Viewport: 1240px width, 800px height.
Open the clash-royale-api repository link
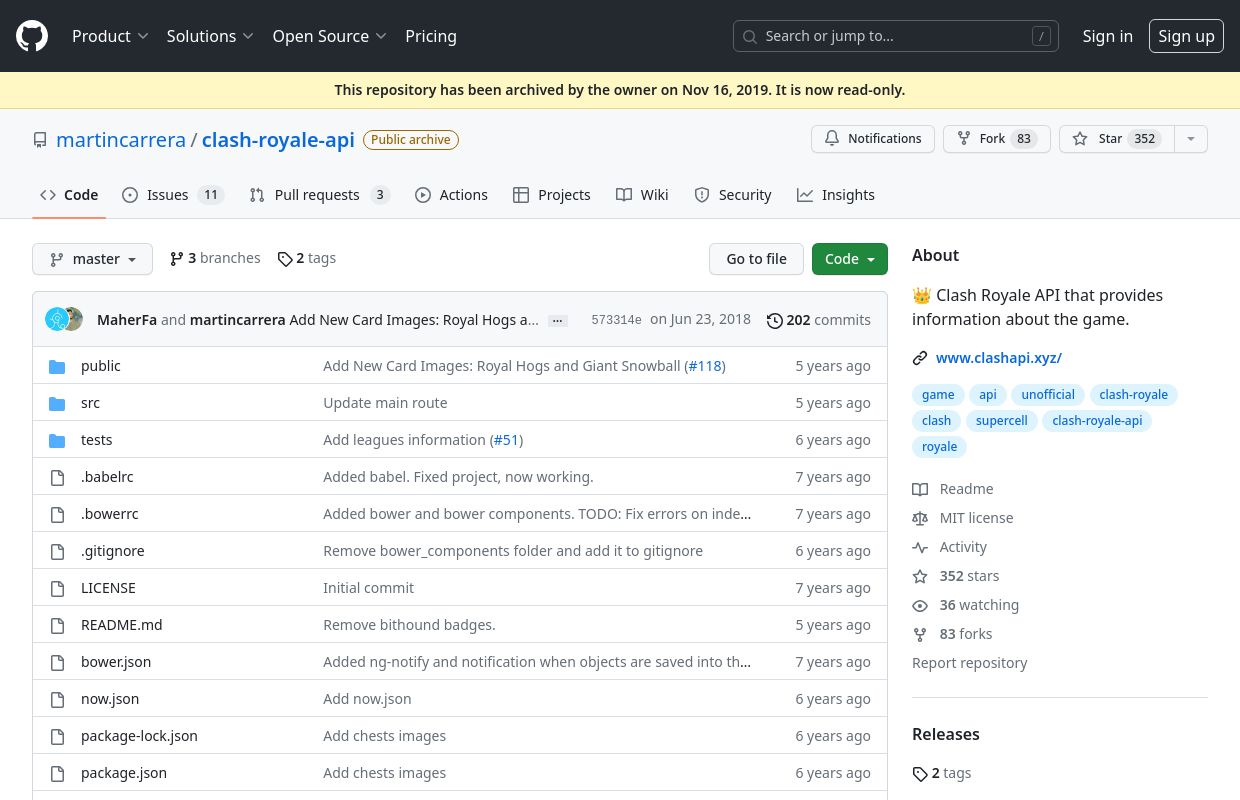[x=278, y=140]
